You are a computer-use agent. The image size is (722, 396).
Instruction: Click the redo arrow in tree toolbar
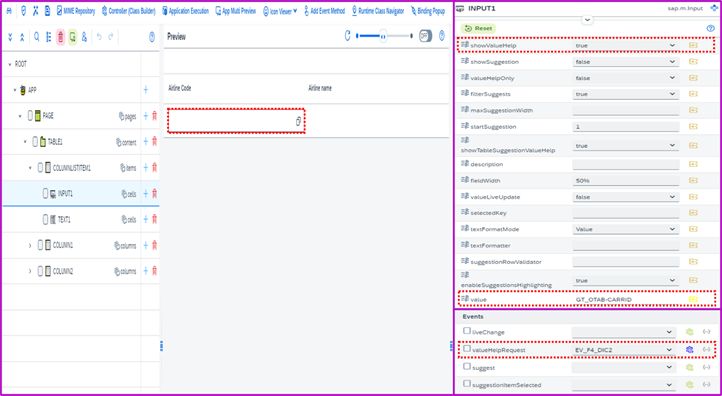[111, 37]
